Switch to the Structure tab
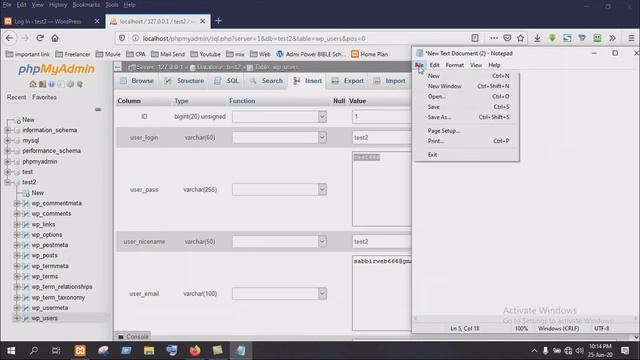Screen dimensions: 640x360 184,81
